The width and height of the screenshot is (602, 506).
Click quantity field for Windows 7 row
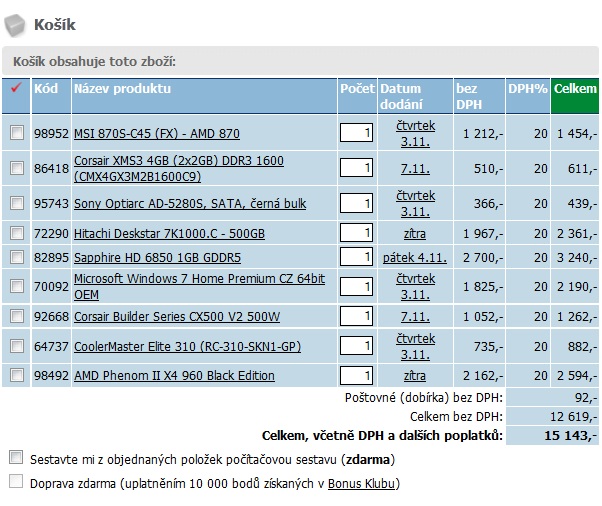[356, 286]
